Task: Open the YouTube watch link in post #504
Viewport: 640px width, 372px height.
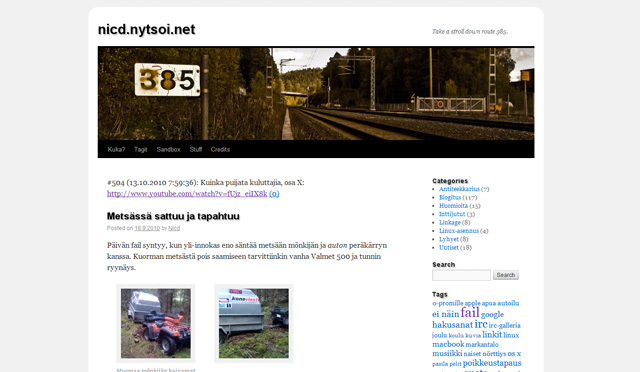Action: [187, 194]
